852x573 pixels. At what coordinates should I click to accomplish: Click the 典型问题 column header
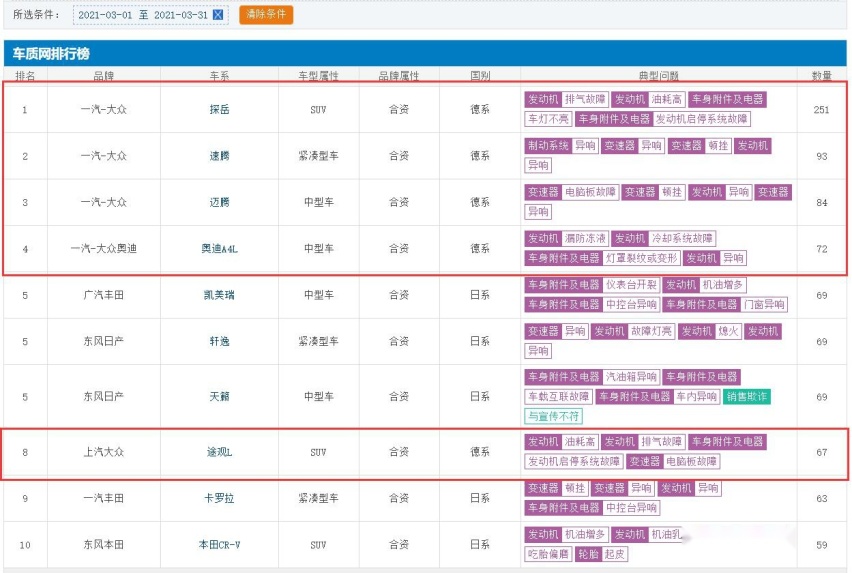coord(659,75)
